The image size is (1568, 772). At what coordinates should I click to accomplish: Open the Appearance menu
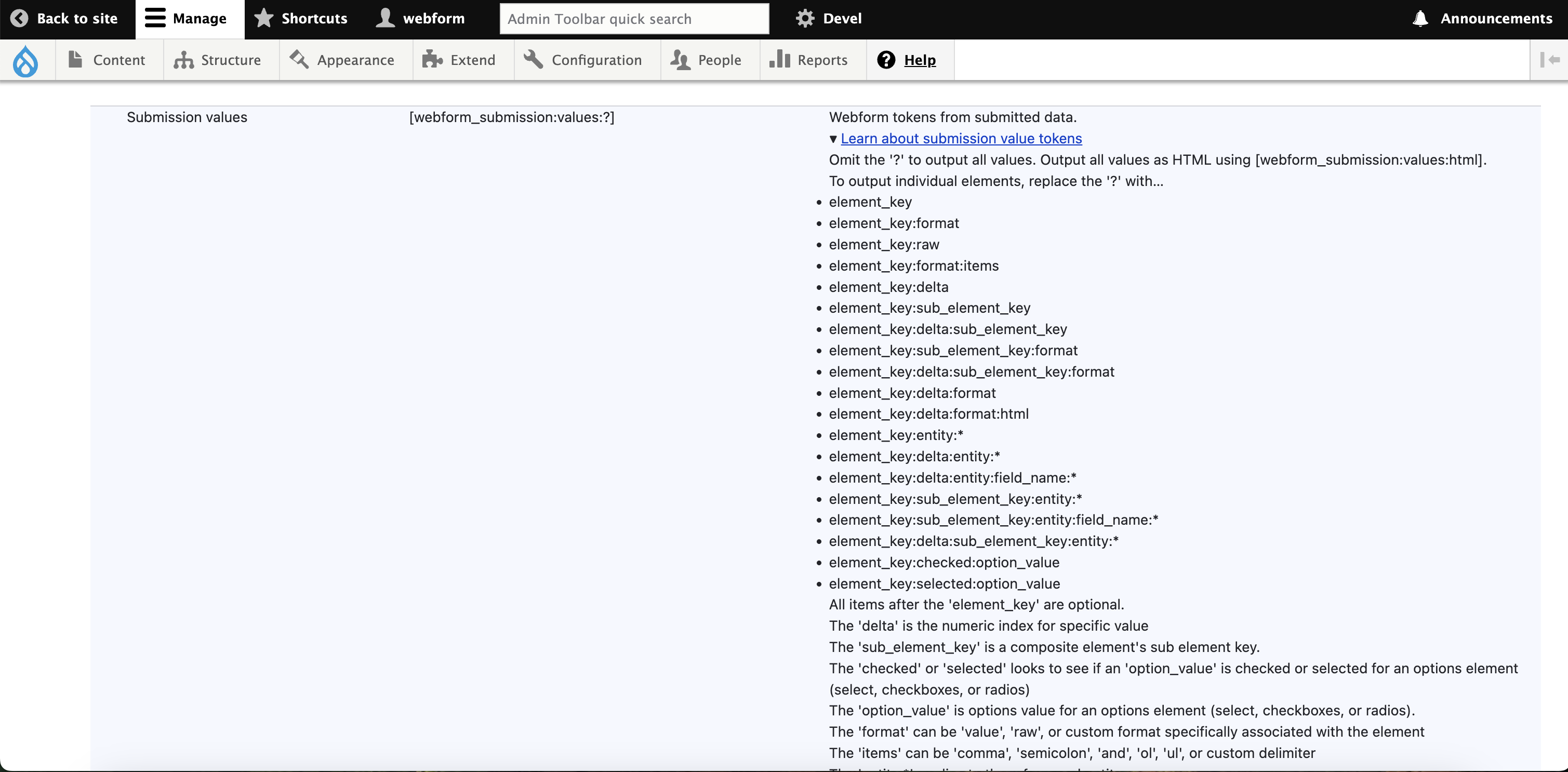(343, 60)
